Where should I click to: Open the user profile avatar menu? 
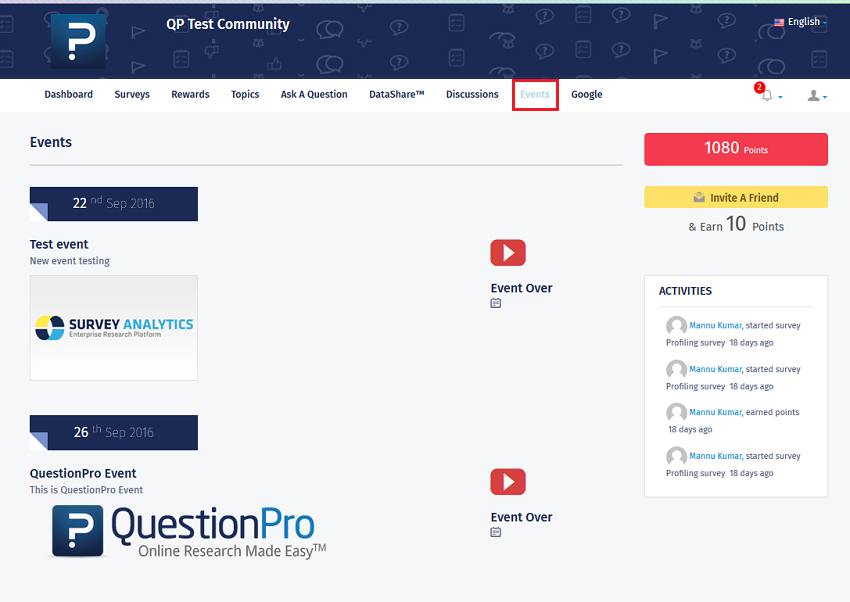tap(814, 96)
